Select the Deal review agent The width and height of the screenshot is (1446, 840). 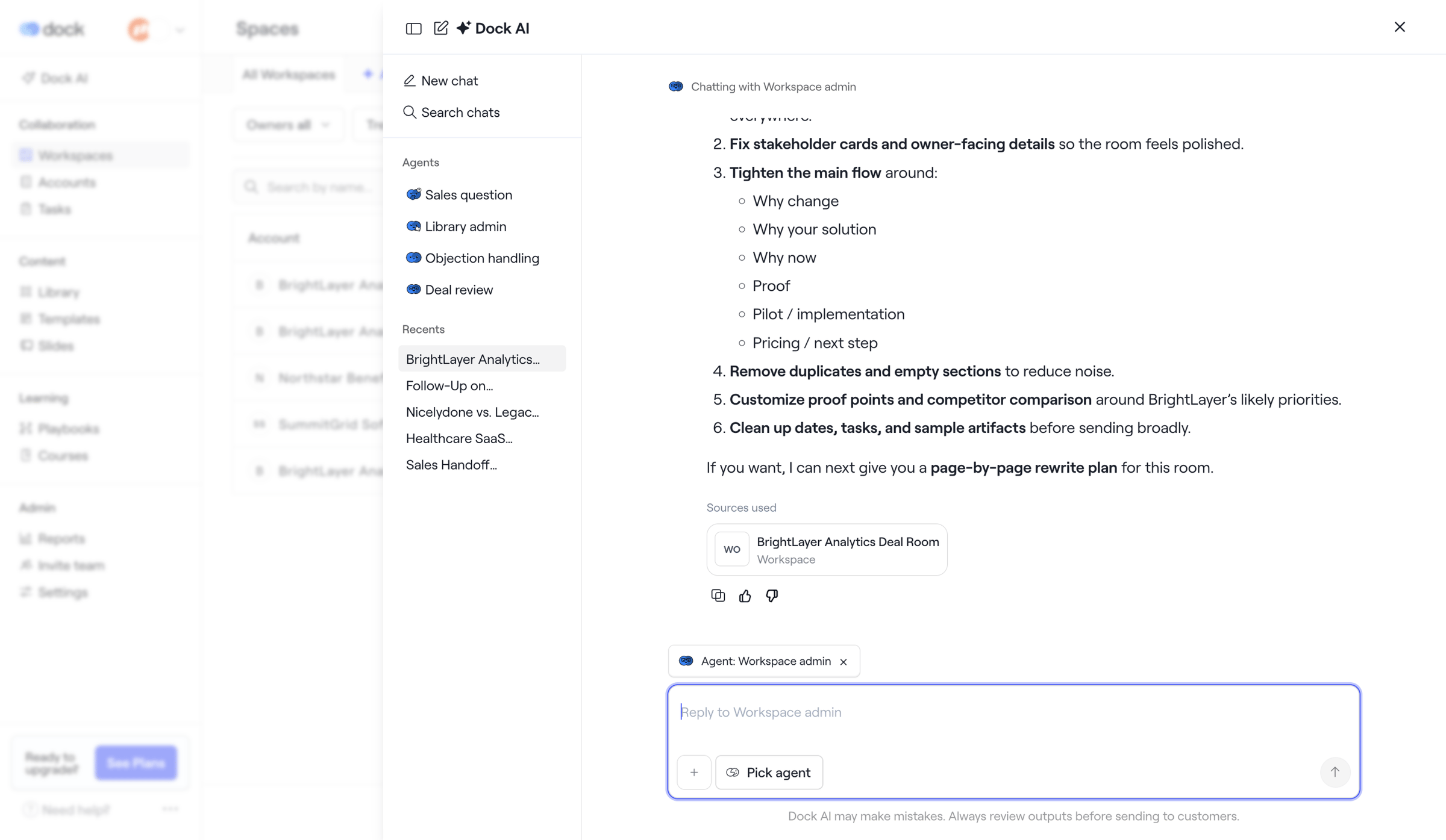(449, 290)
